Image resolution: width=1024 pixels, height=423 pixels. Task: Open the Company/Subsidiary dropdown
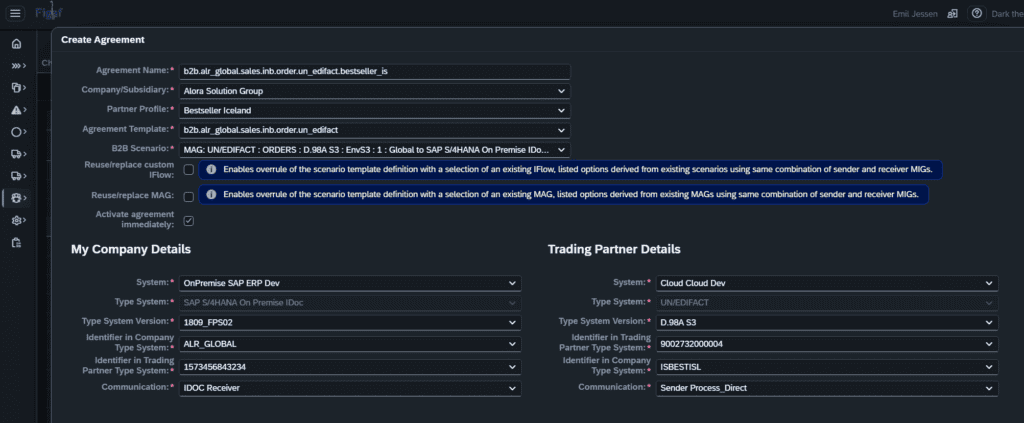[x=374, y=91]
